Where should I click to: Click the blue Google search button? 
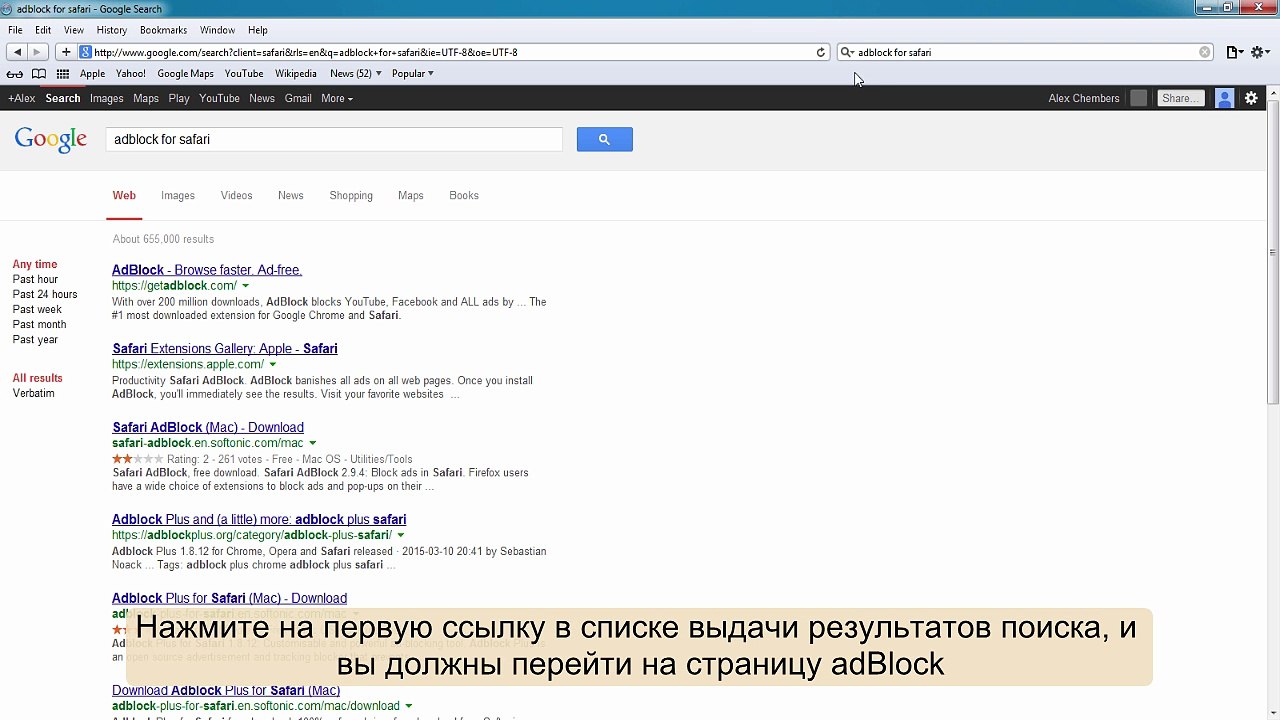click(x=604, y=139)
